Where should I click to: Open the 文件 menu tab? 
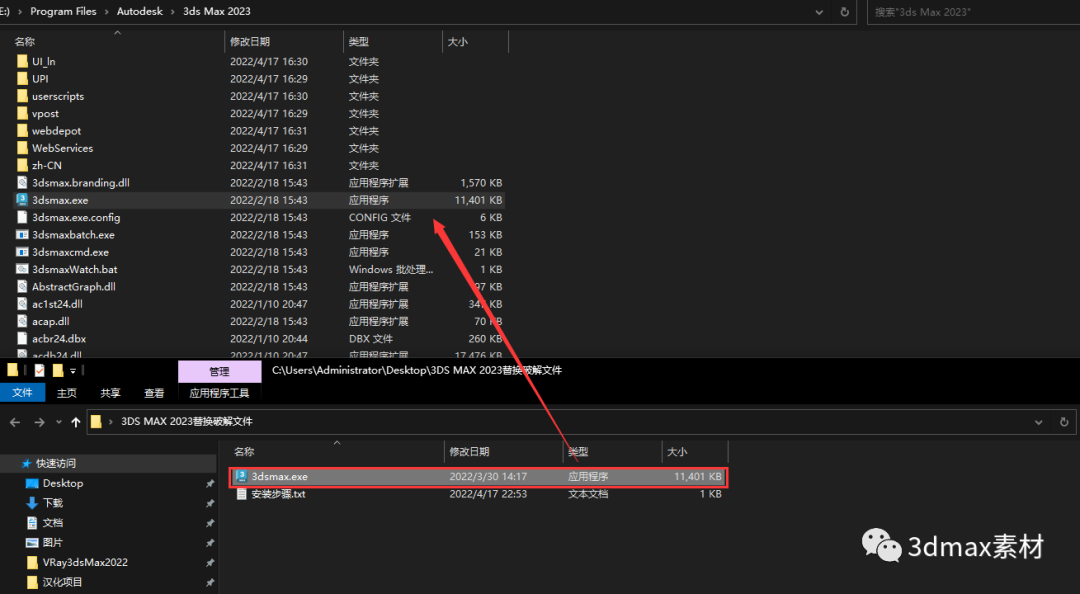(x=22, y=392)
